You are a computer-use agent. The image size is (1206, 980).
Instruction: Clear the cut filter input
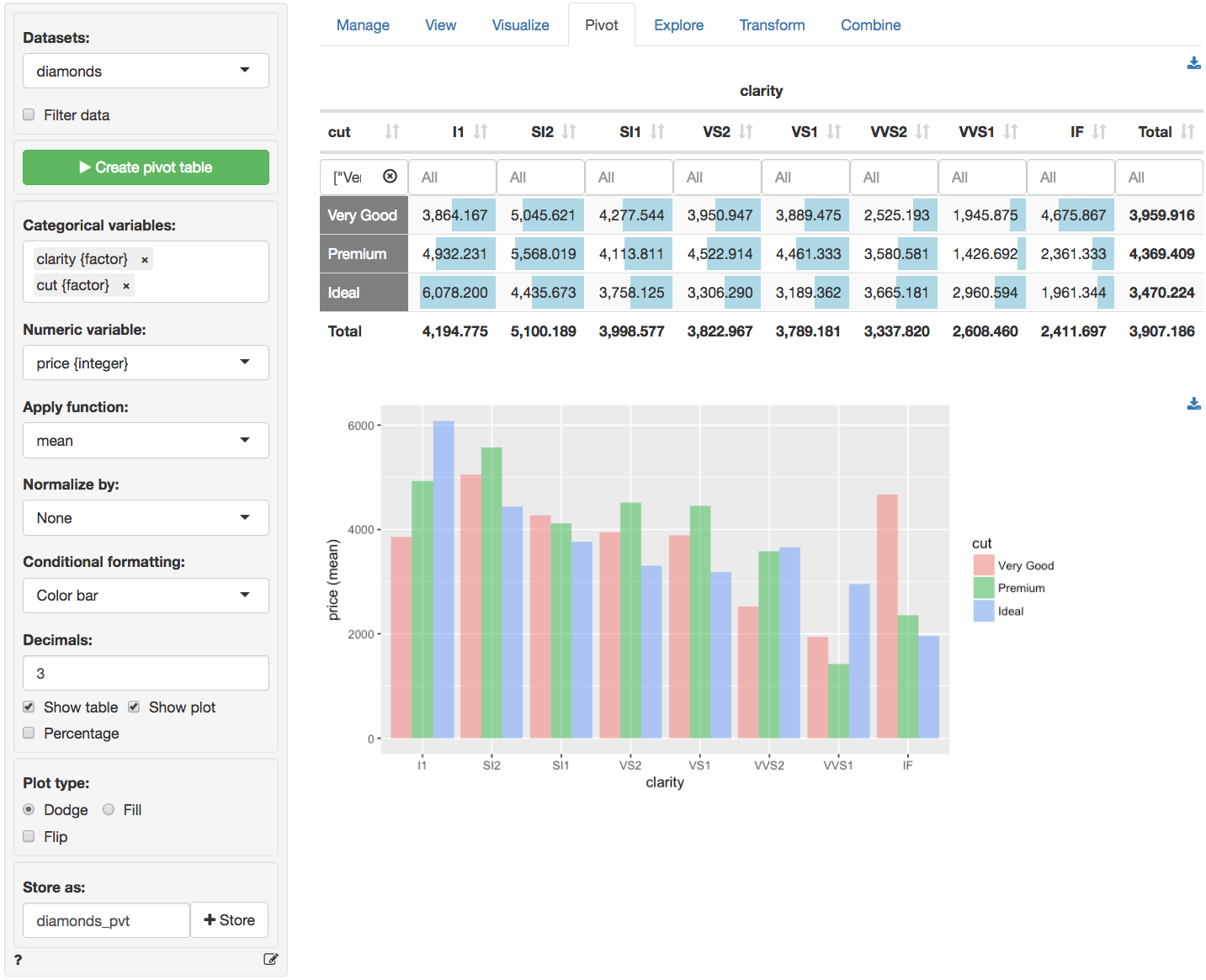pyautogui.click(x=390, y=177)
